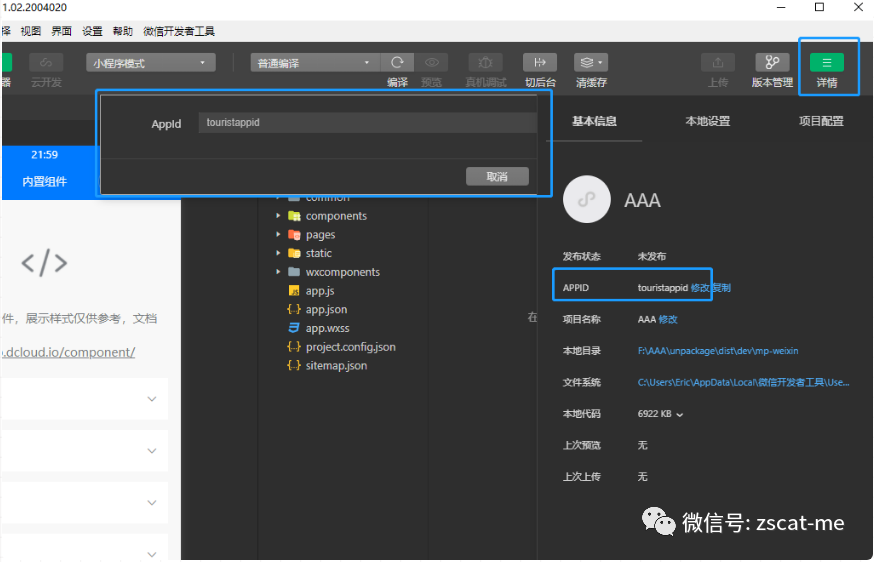Open the dcloud.io/component/ link in simulator
874x562 pixels.
(x=68, y=352)
